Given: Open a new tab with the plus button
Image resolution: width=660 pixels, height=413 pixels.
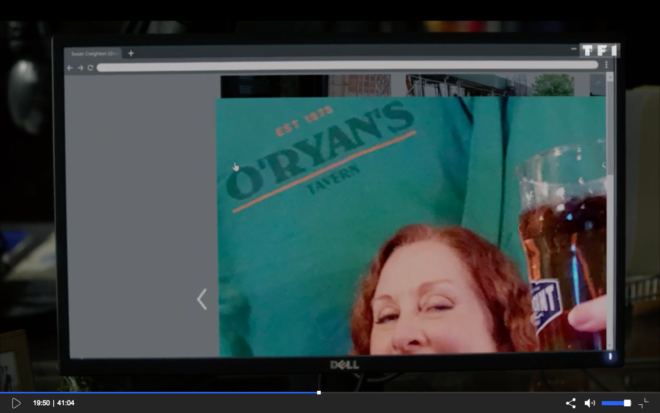Looking at the screenshot, I should coord(131,53).
